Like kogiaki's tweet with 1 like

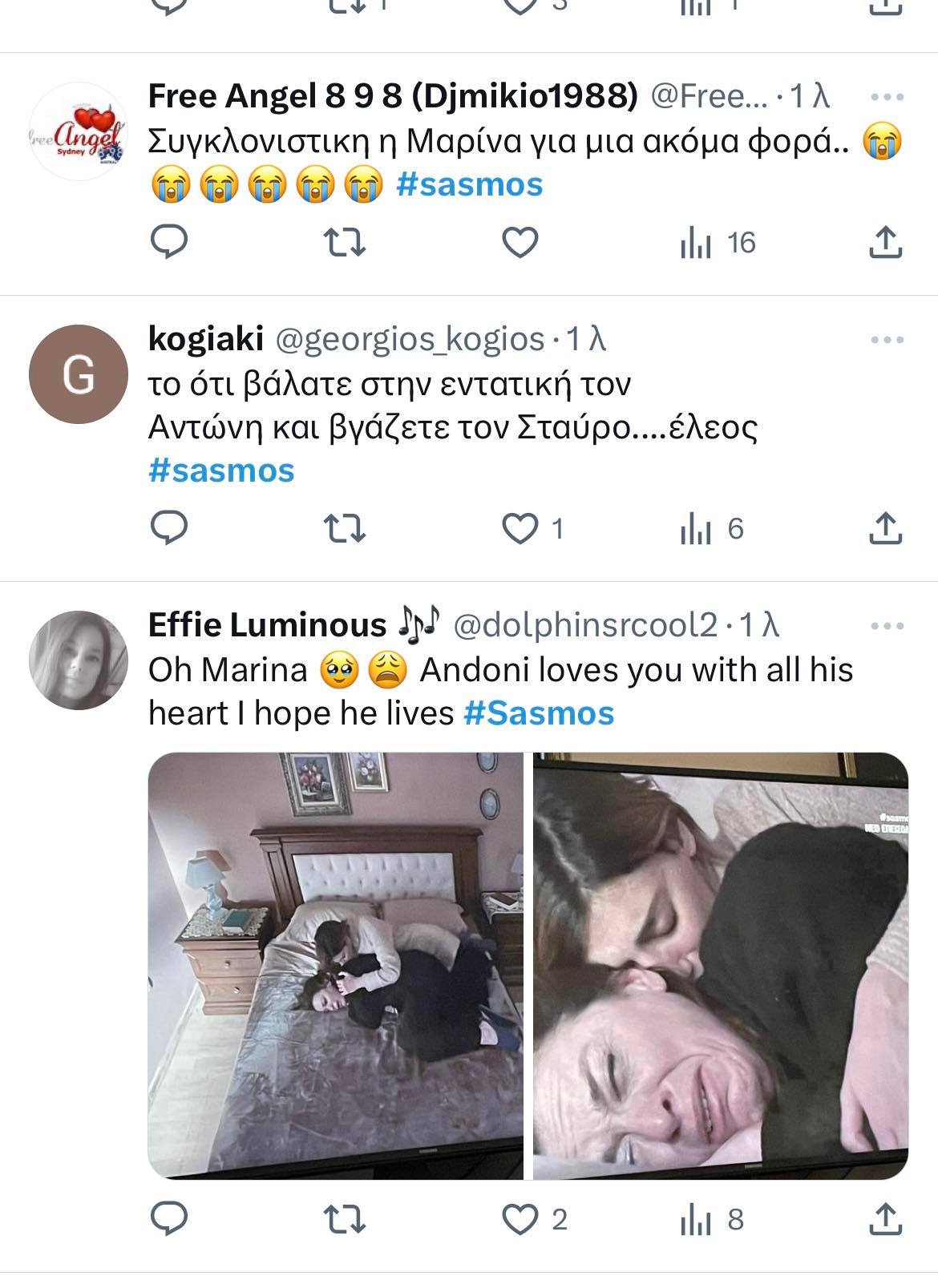[x=520, y=528]
